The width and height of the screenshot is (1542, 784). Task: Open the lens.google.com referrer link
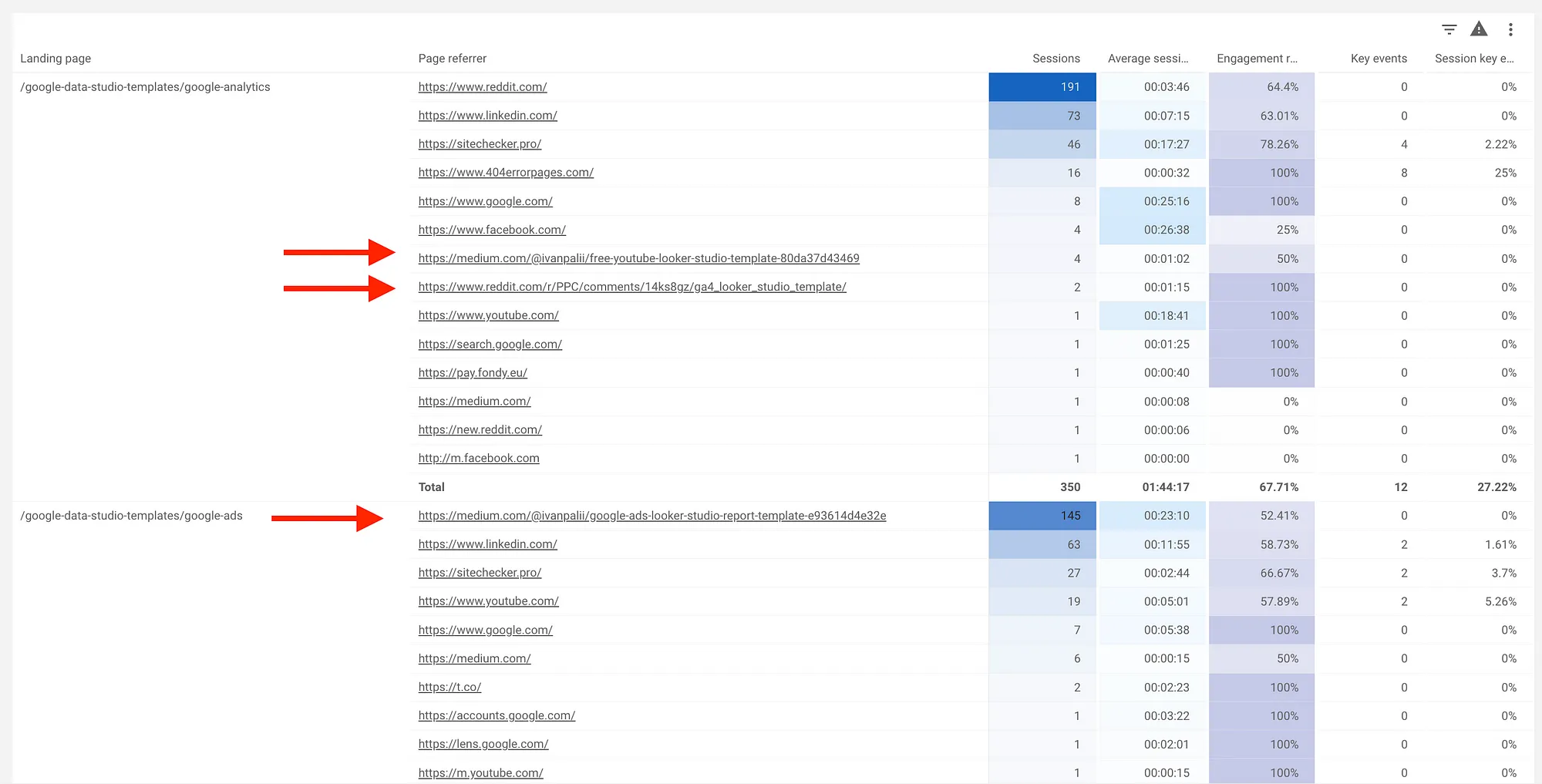(483, 744)
